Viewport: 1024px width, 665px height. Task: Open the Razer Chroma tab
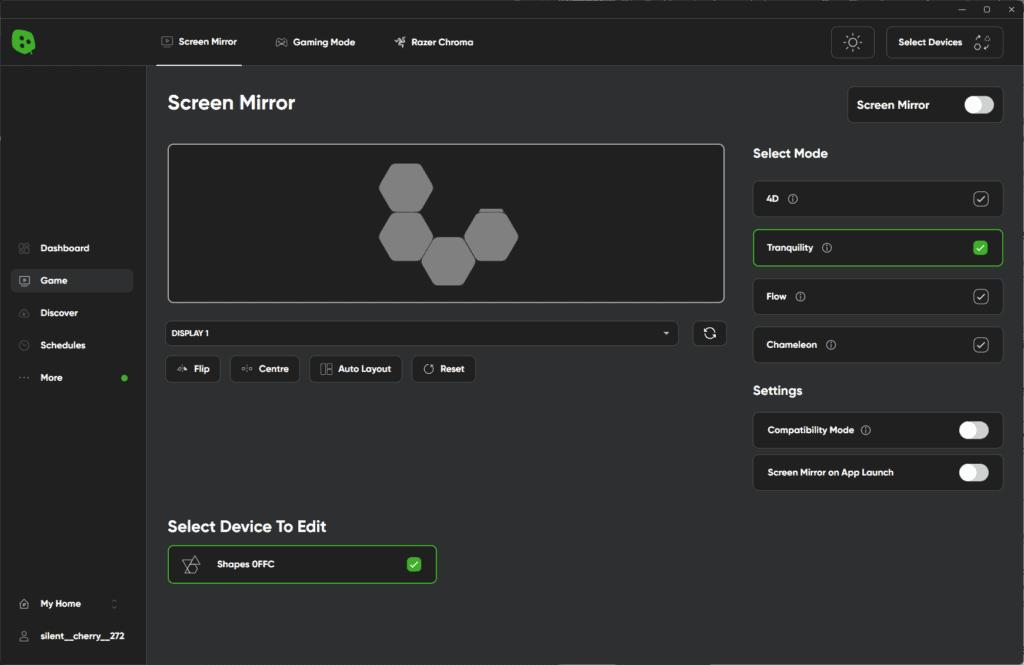(434, 42)
